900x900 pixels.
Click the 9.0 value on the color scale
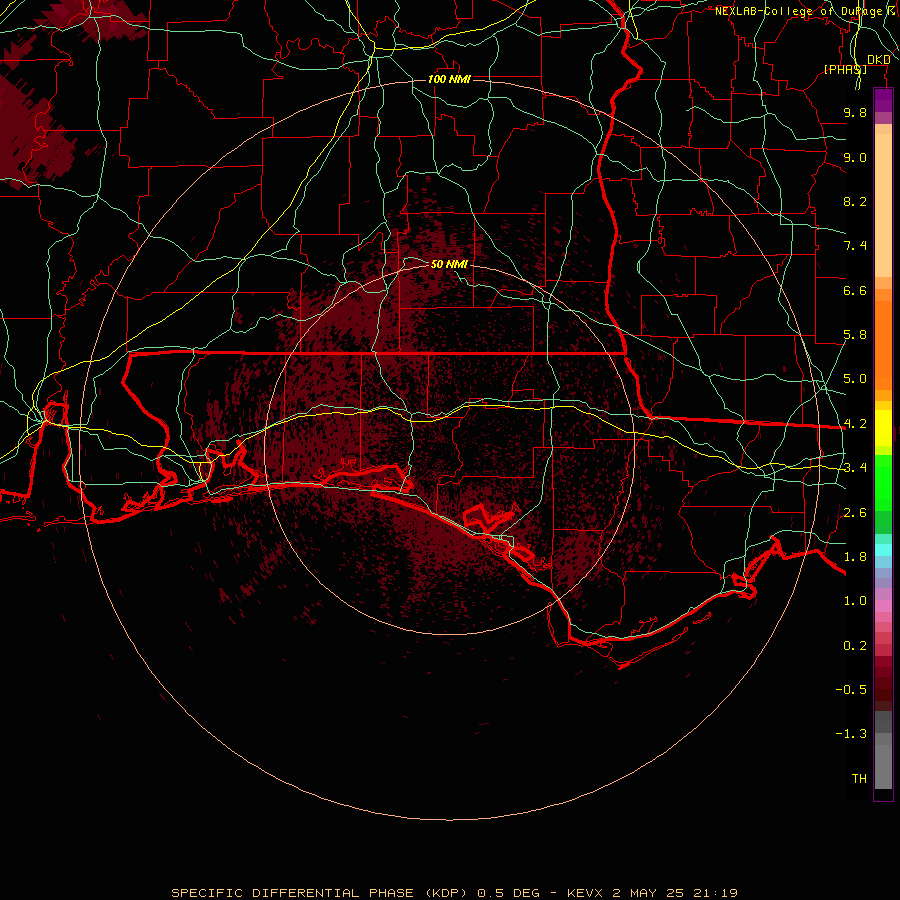(855, 157)
